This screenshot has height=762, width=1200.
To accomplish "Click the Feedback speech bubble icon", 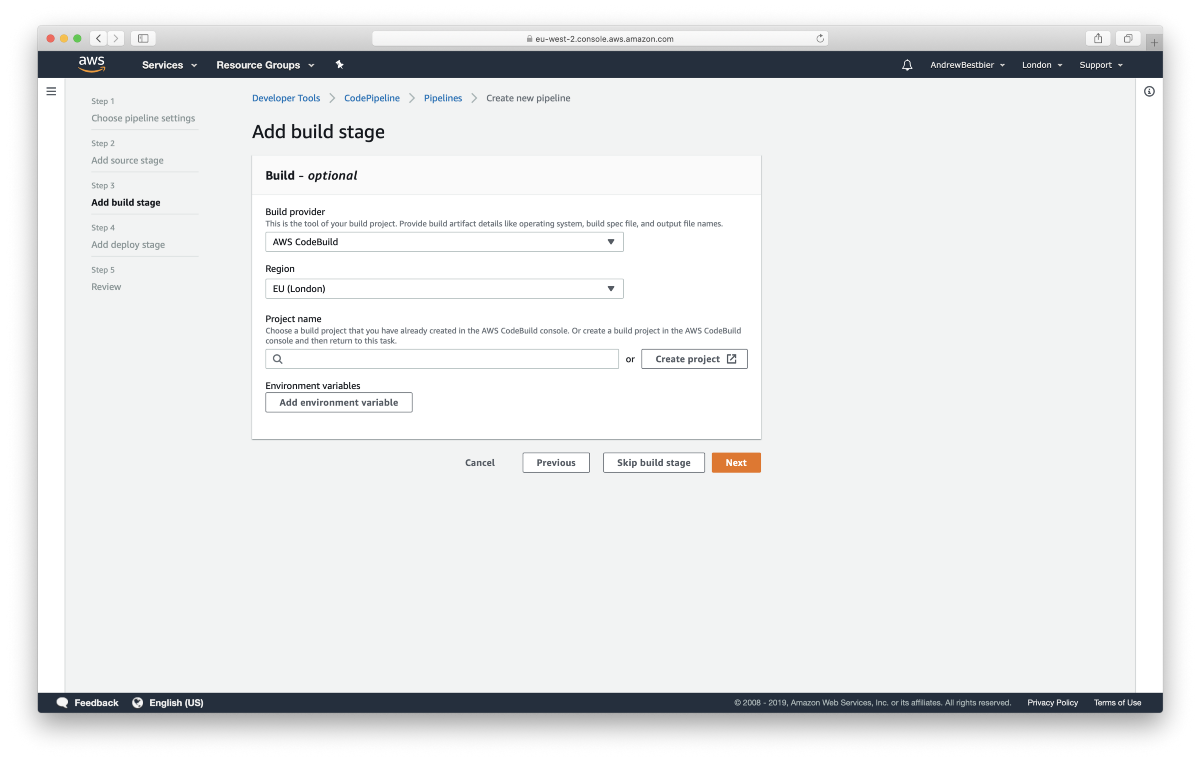I will pyautogui.click(x=63, y=703).
